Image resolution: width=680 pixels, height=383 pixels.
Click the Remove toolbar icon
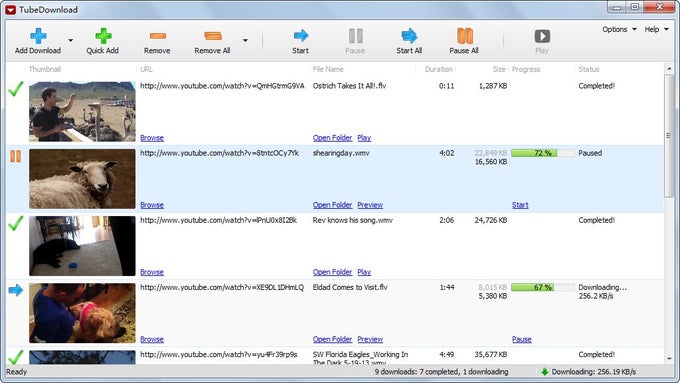pyautogui.click(x=157, y=36)
